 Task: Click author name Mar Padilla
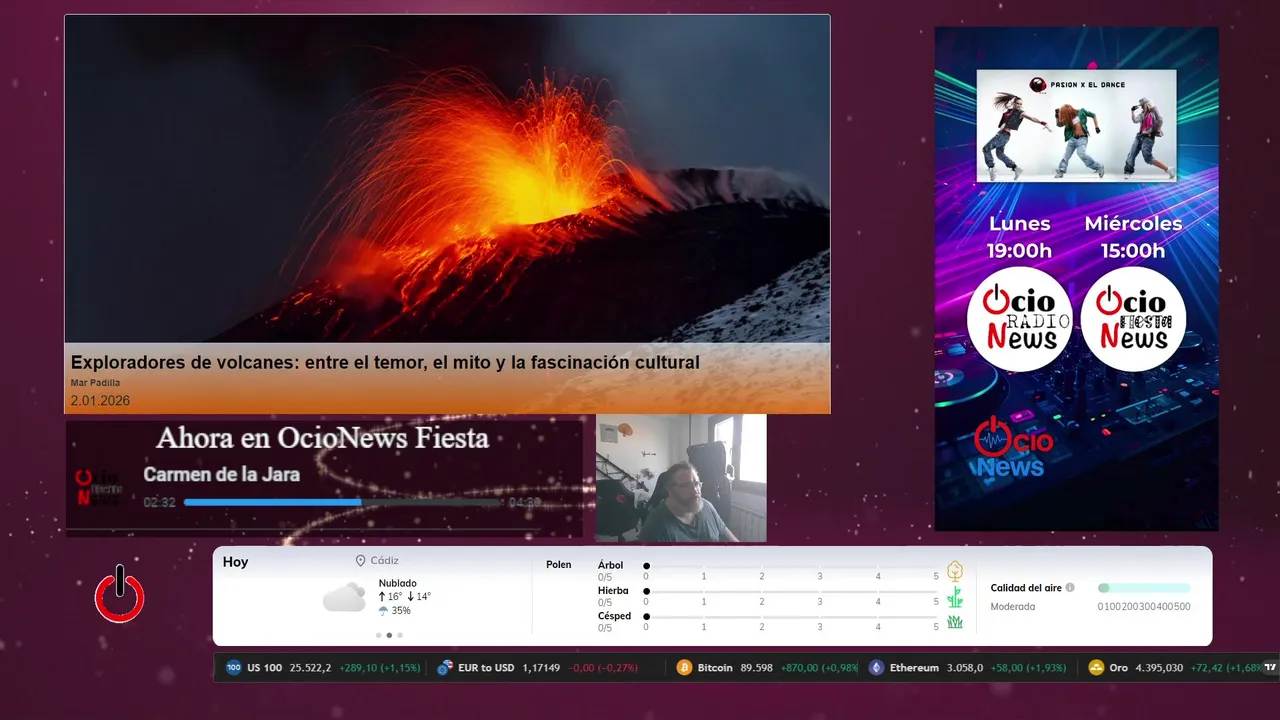(95, 383)
